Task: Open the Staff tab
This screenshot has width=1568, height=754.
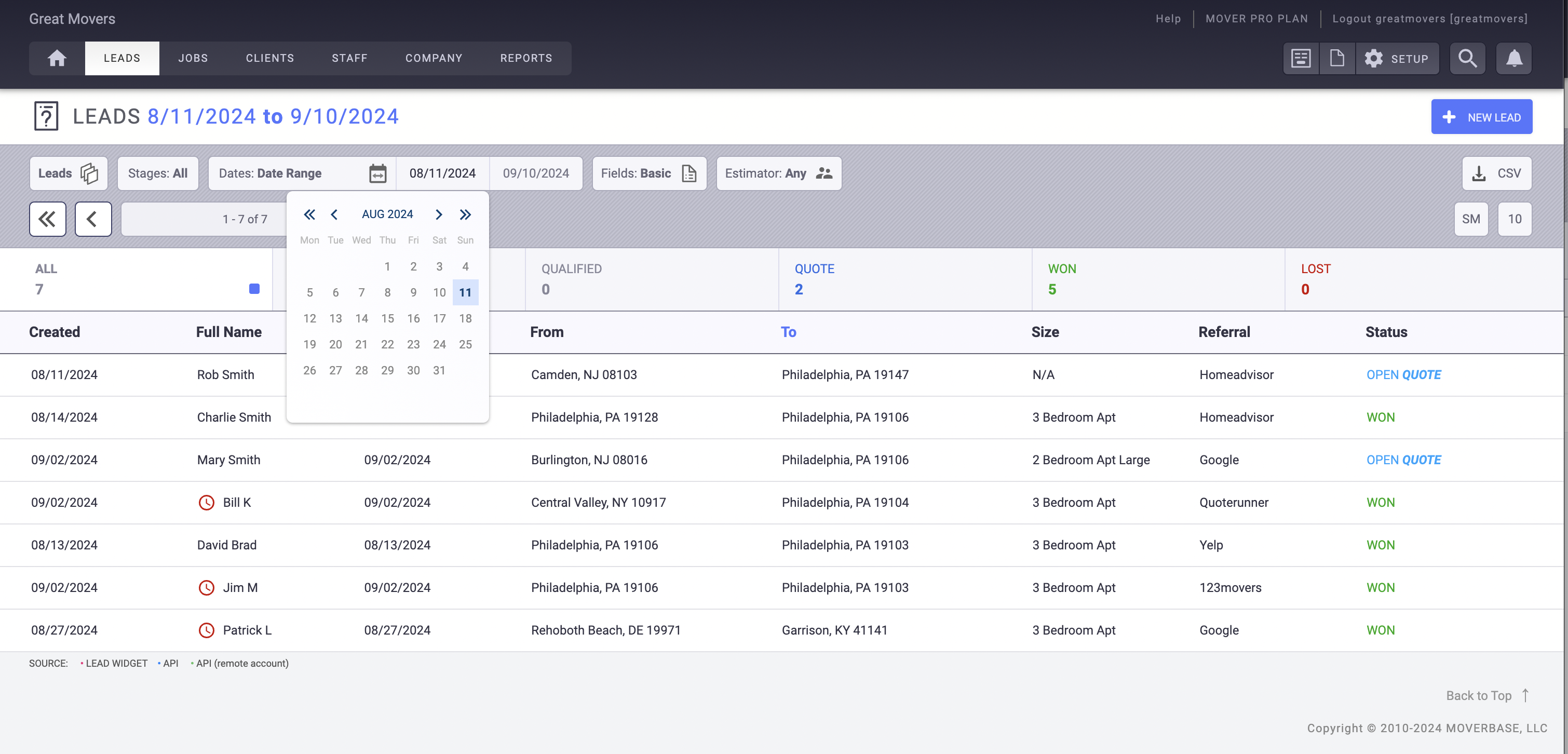Action: point(349,59)
